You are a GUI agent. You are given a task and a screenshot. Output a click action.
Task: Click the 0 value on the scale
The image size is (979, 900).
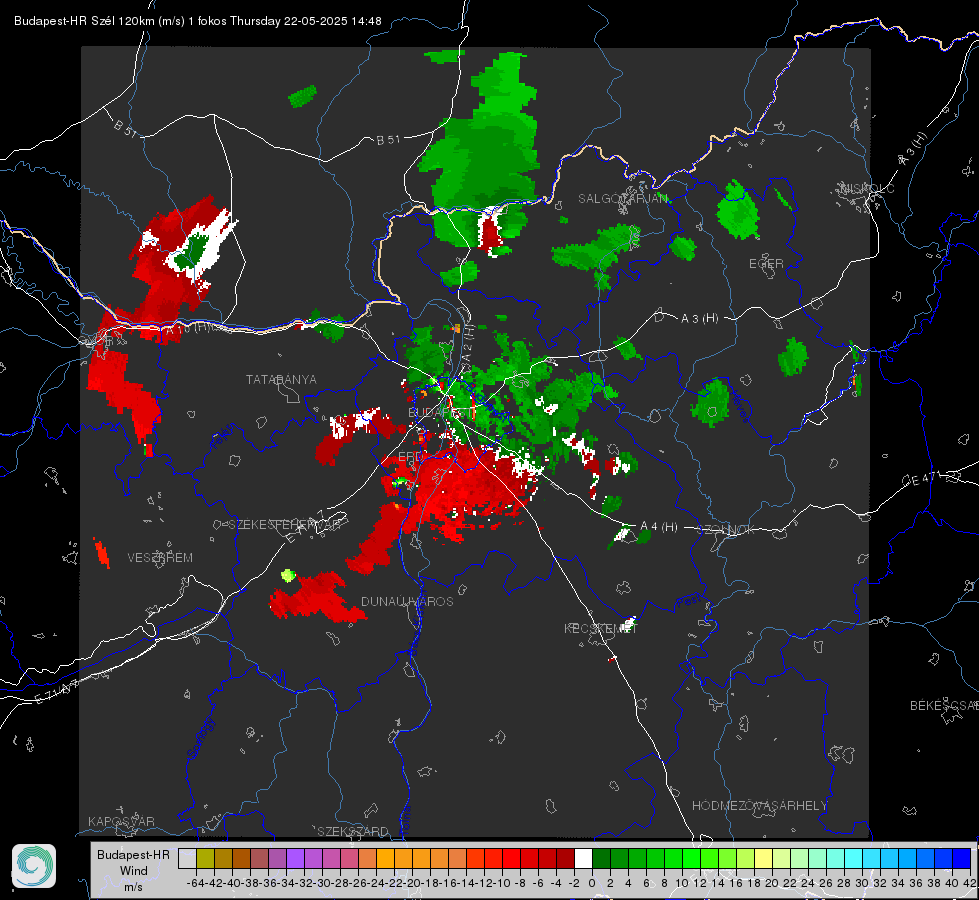coord(592,883)
